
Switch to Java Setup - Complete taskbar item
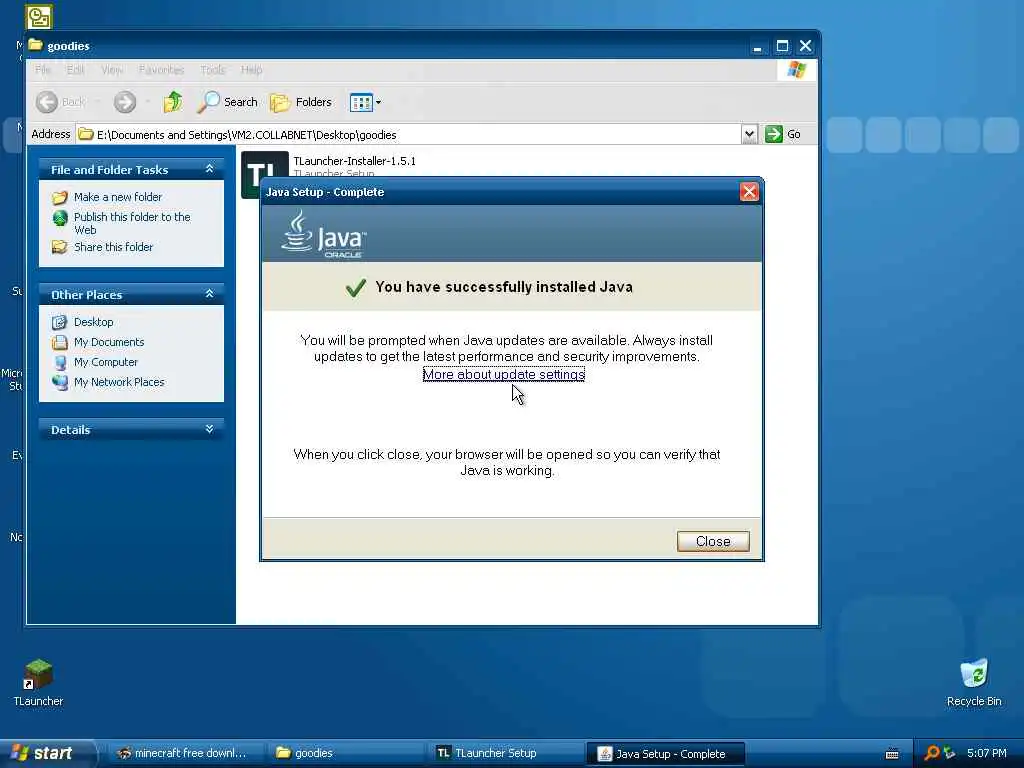pyautogui.click(x=665, y=753)
